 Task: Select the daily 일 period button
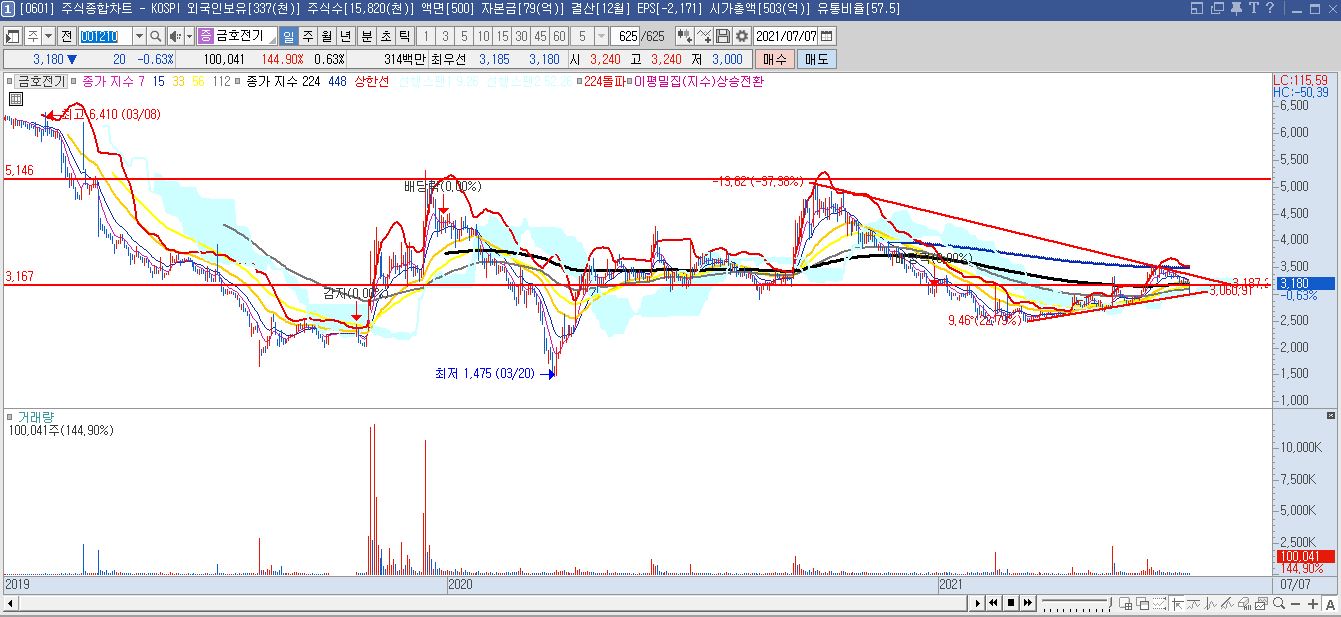point(289,36)
